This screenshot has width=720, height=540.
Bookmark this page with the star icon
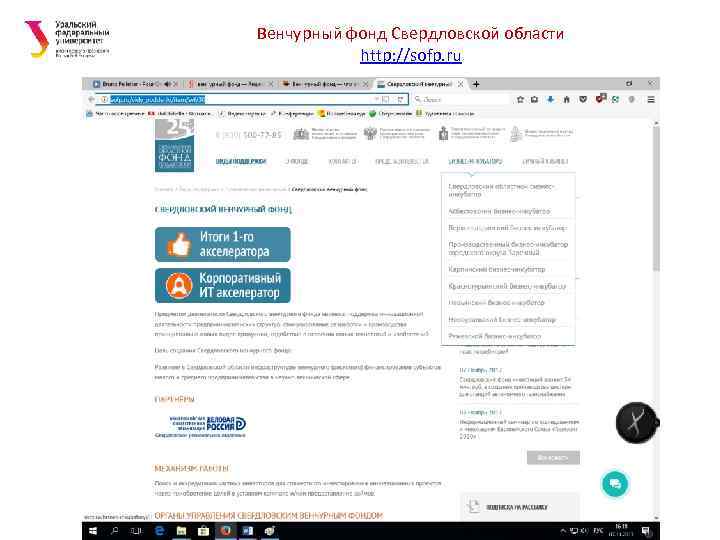click(x=520, y=99)
